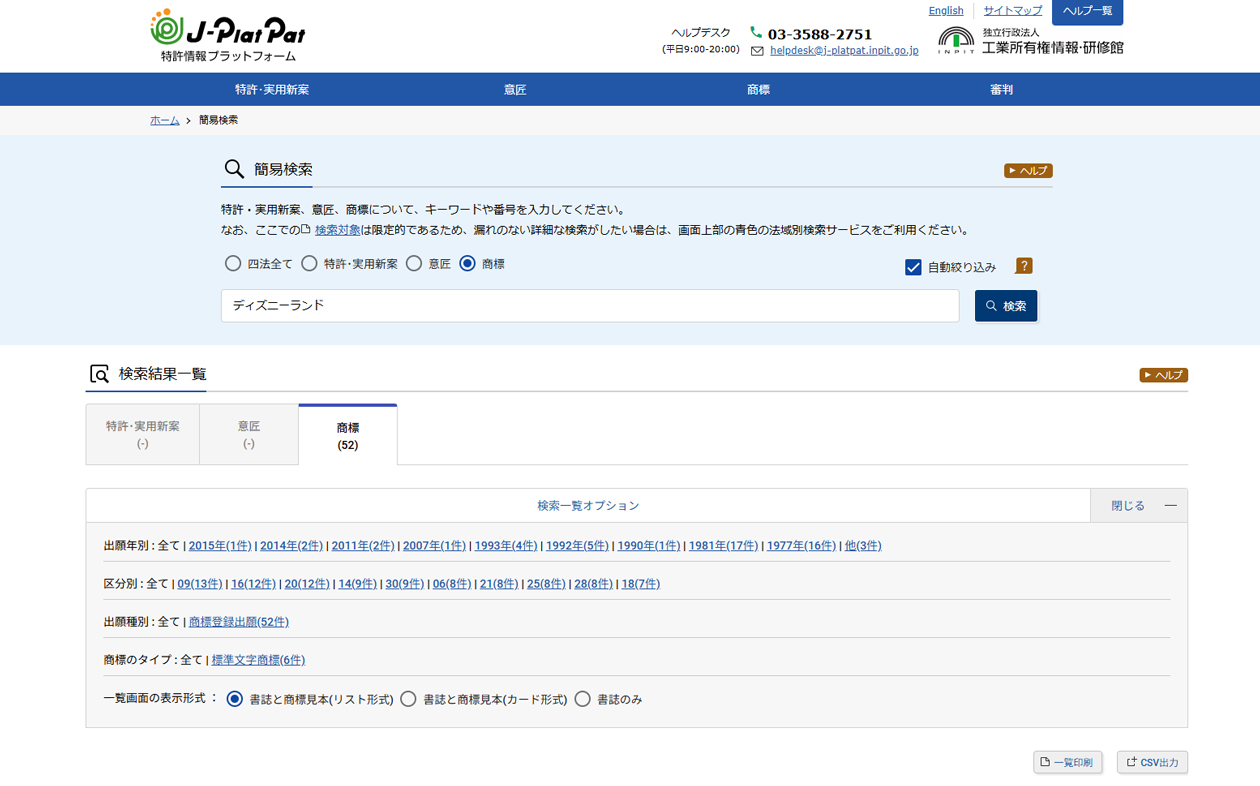Switch to 特許・実用新案 results tab

point(143,435)
